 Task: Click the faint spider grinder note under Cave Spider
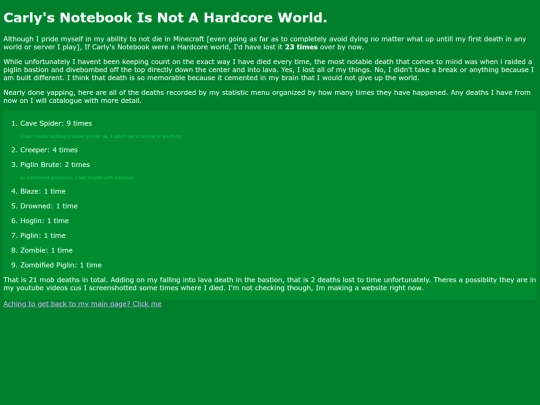[x=101, y=136]
